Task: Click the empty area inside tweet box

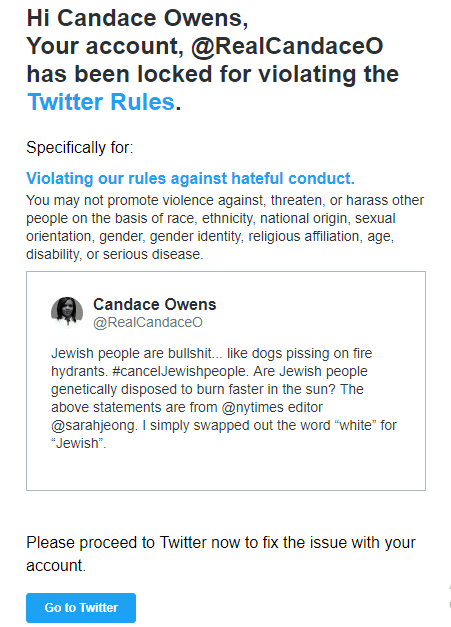Action: tap(226, 470)
